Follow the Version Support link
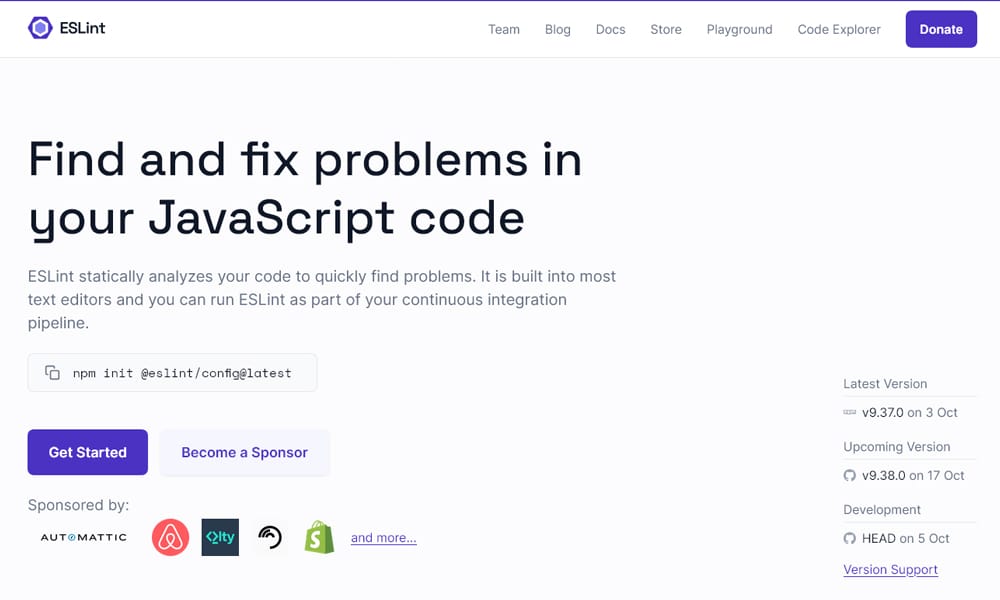Screen dimensions: 1000x600 890,569
